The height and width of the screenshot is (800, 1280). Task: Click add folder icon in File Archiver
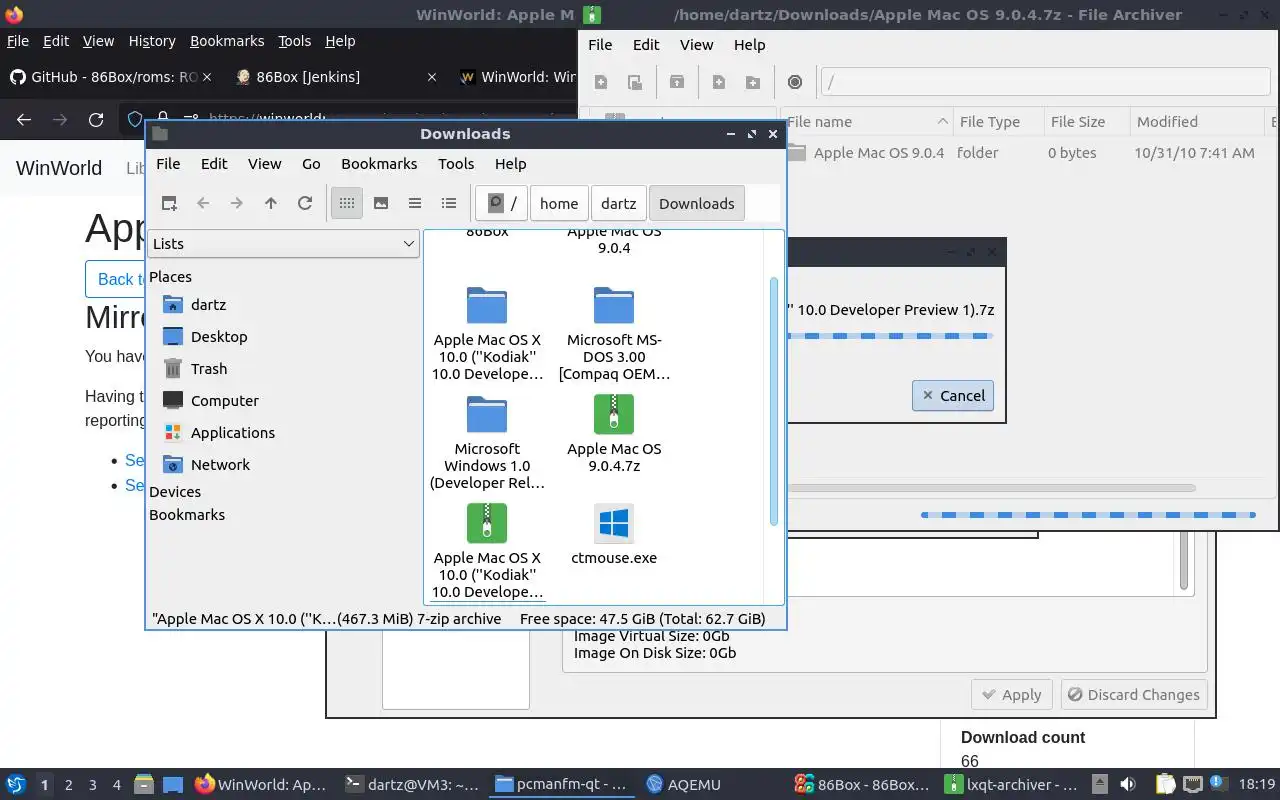point(753,82)
